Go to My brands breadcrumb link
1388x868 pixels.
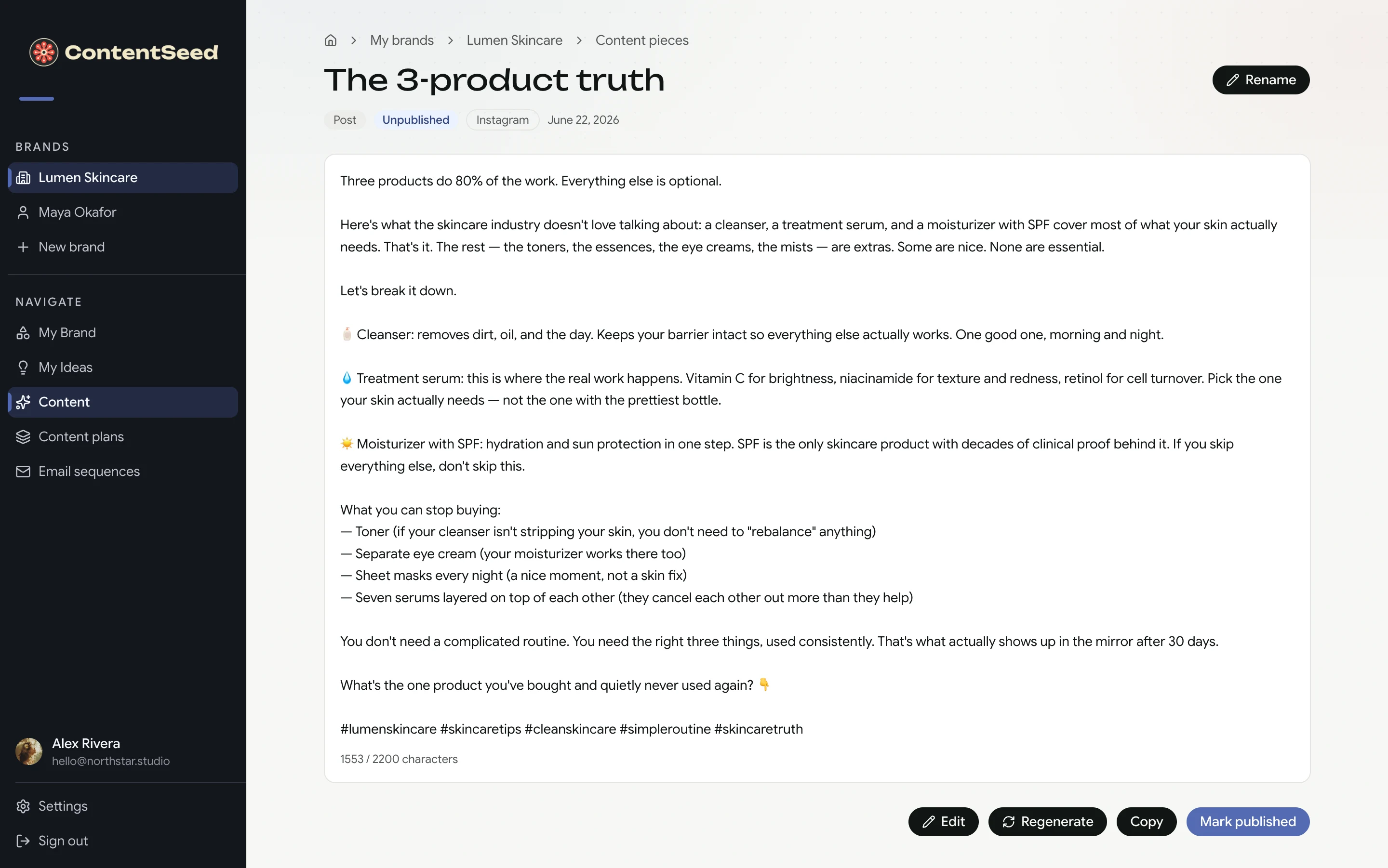[x=401, y=40]
